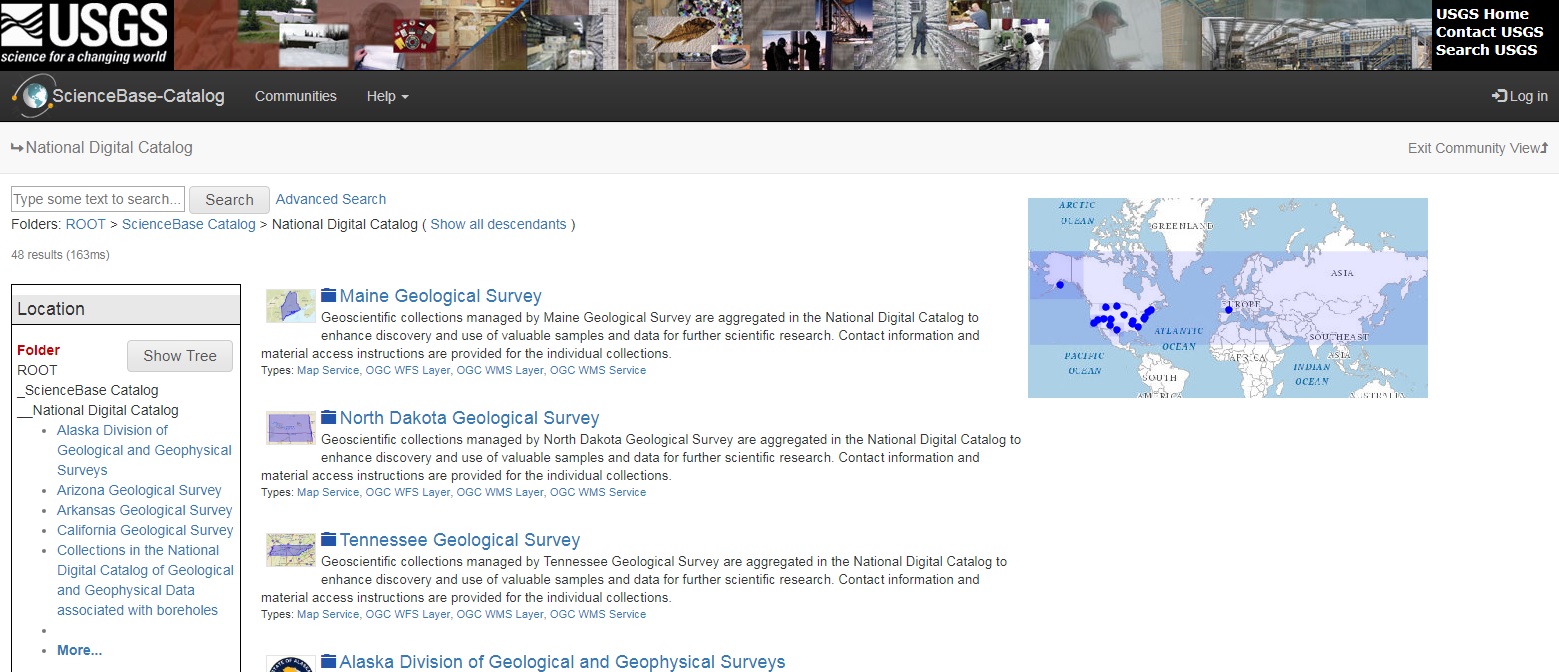
Task: Click the world map with blue markers
Action: 1227,297
